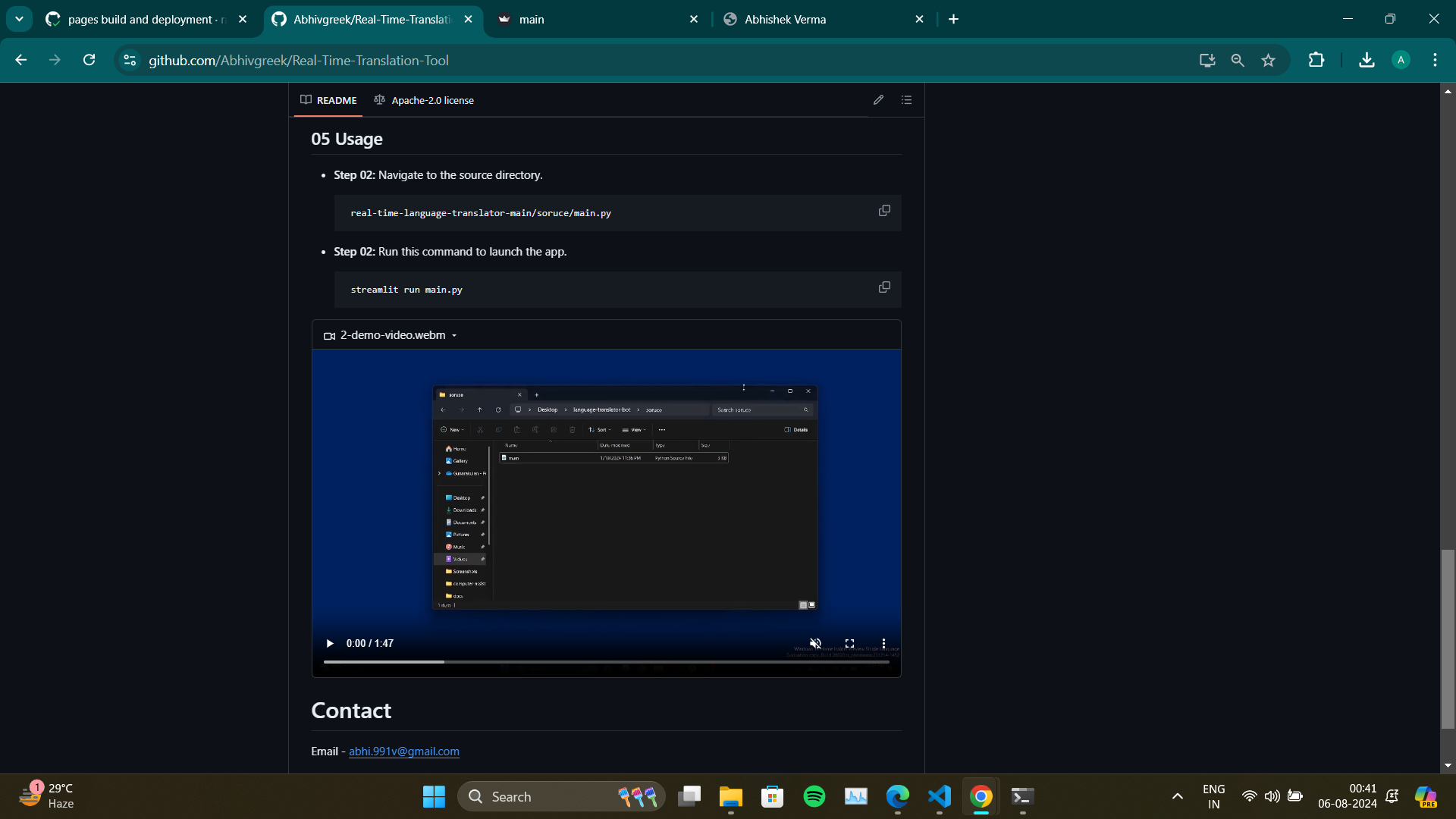
Task: Bookmark this page with the star icon
Action: [x=1268, y=61]
